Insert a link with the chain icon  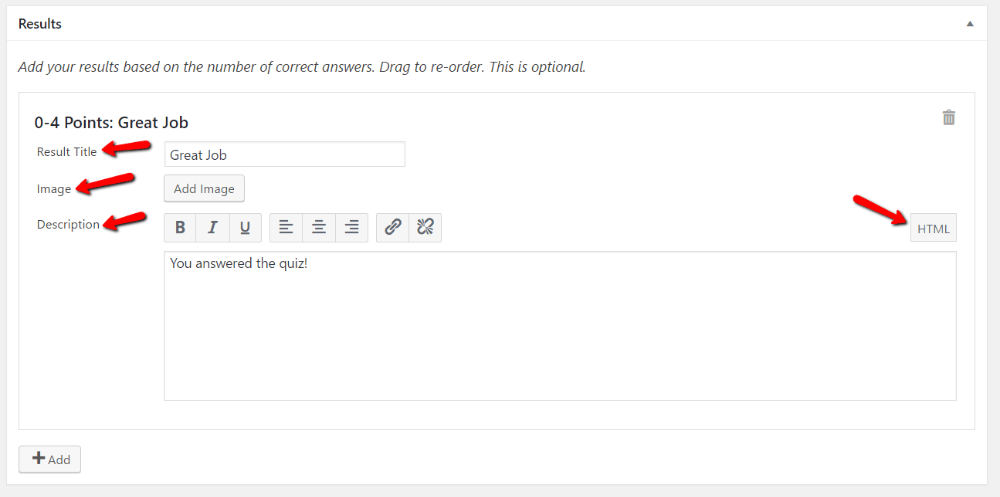pyautogui.click(x=393, y=228)
